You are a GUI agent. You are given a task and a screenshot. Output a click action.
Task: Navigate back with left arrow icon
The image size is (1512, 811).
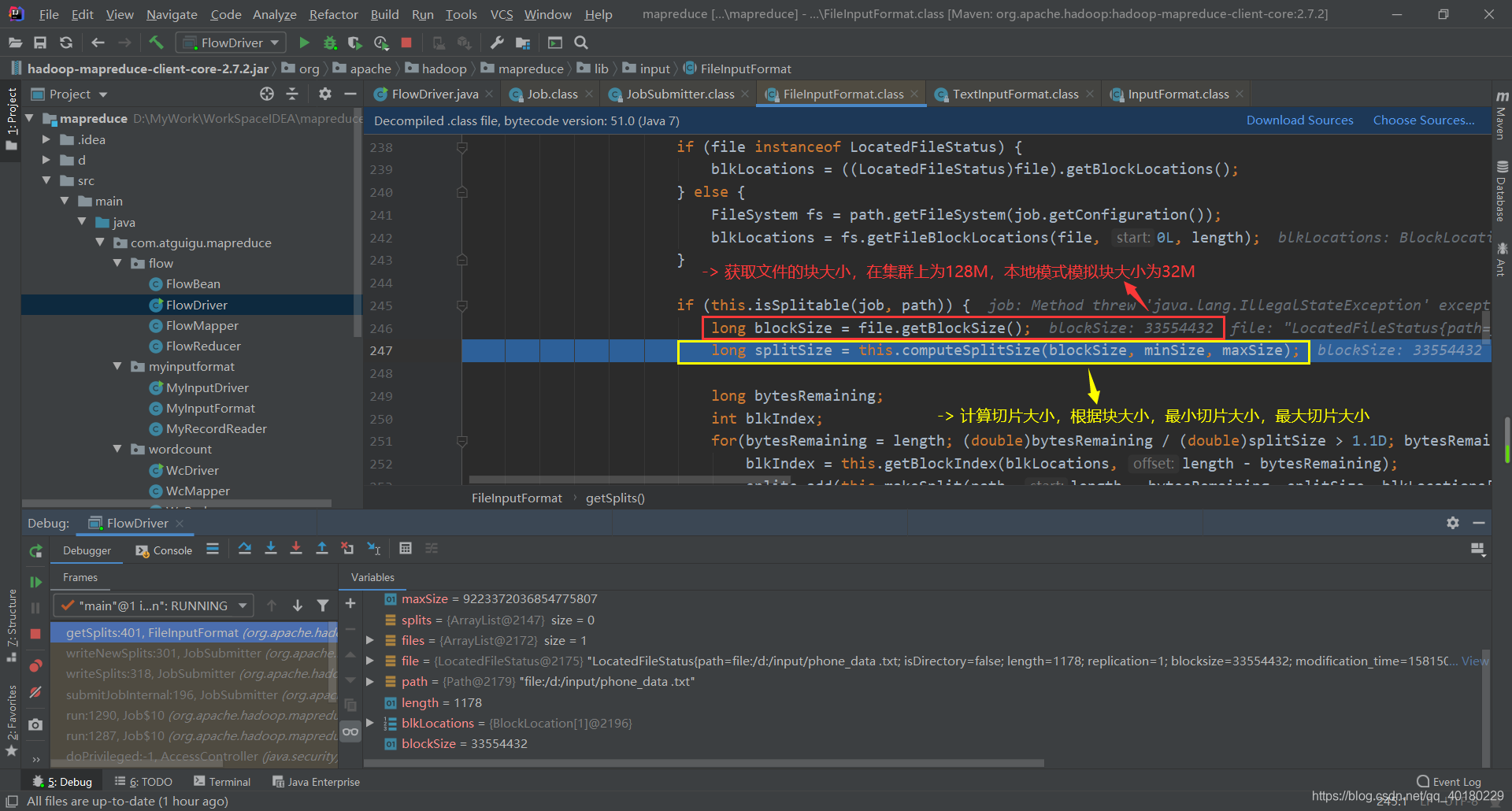click(x=98, y=43)
